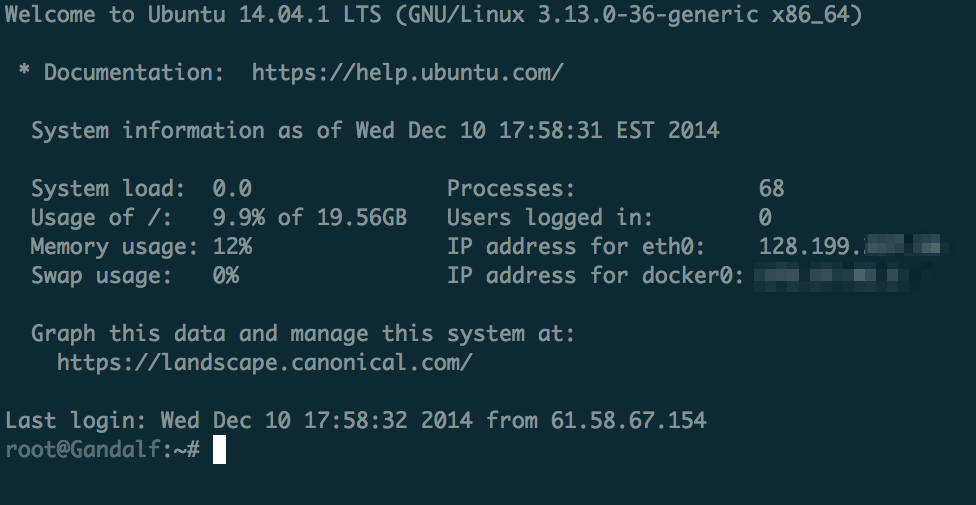Click the Processes count 68
This screenshot has width=976, height=505.
[x=771, y=189]
